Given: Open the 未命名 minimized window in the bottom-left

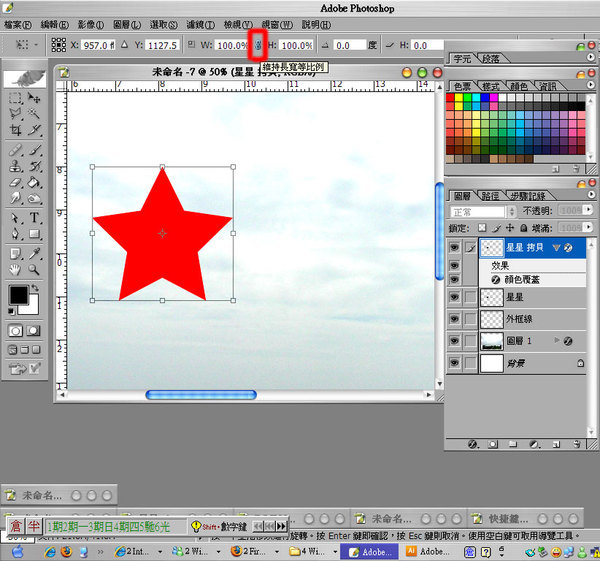Looking at the screenshot, I should 40,494.
